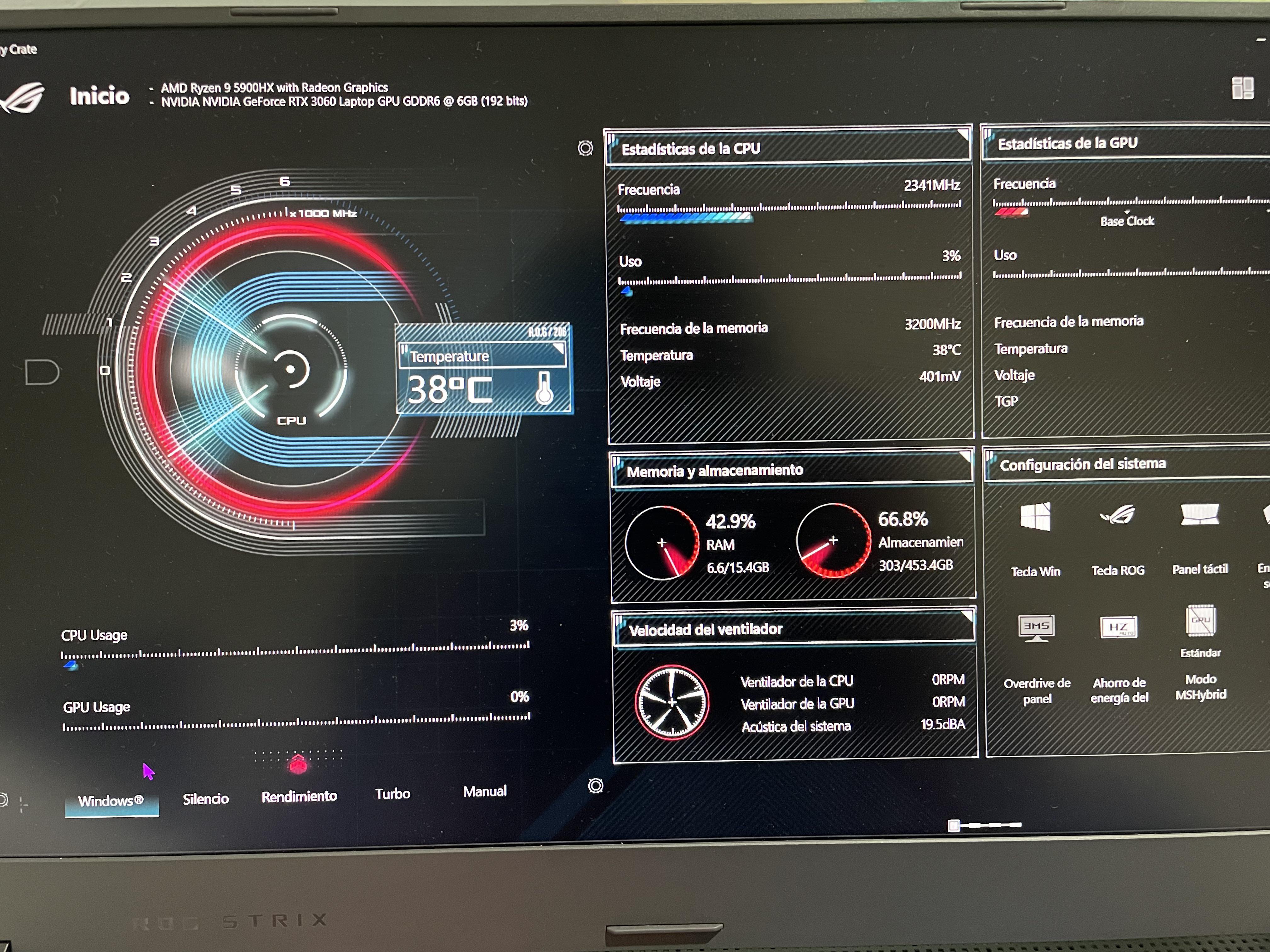The width and height of the screenshot is (1270, 952).
Task: Activate Turbo performance mode
Action: tap(393, 794)
